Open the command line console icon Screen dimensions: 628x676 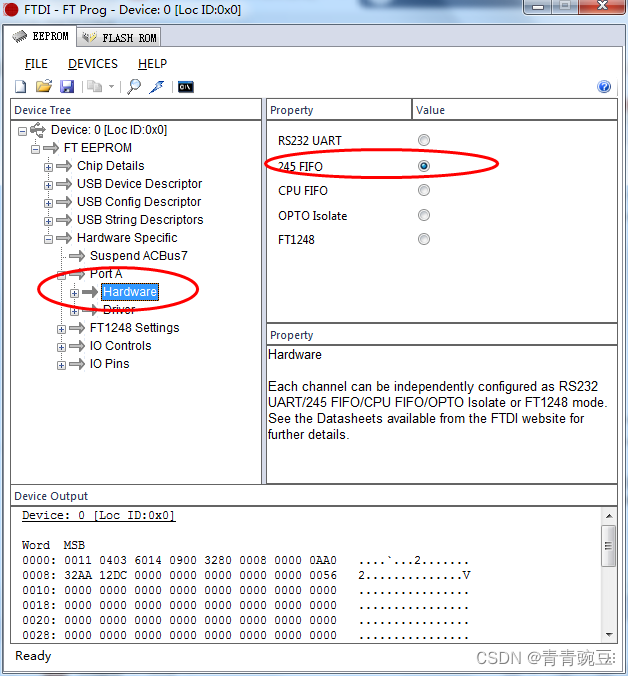(x=186, y=87)
